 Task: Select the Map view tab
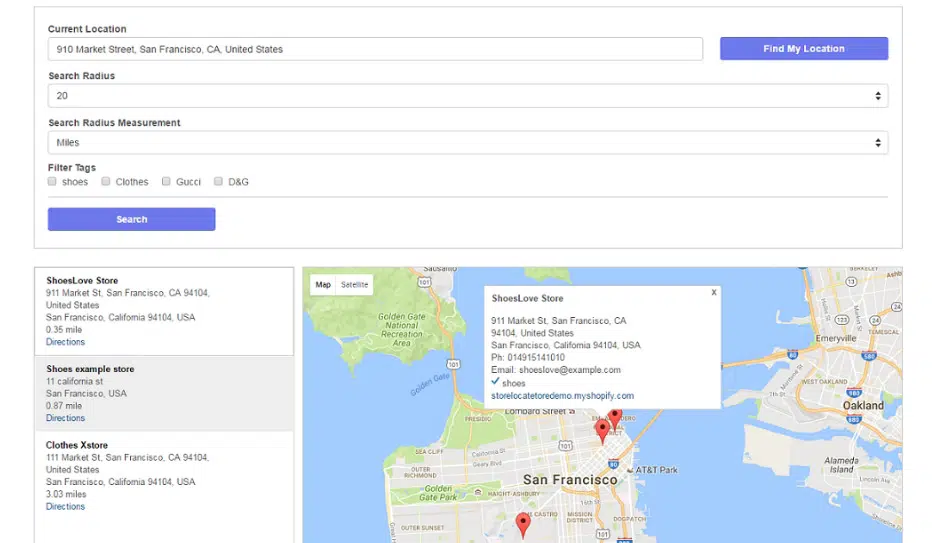(323, 285)
